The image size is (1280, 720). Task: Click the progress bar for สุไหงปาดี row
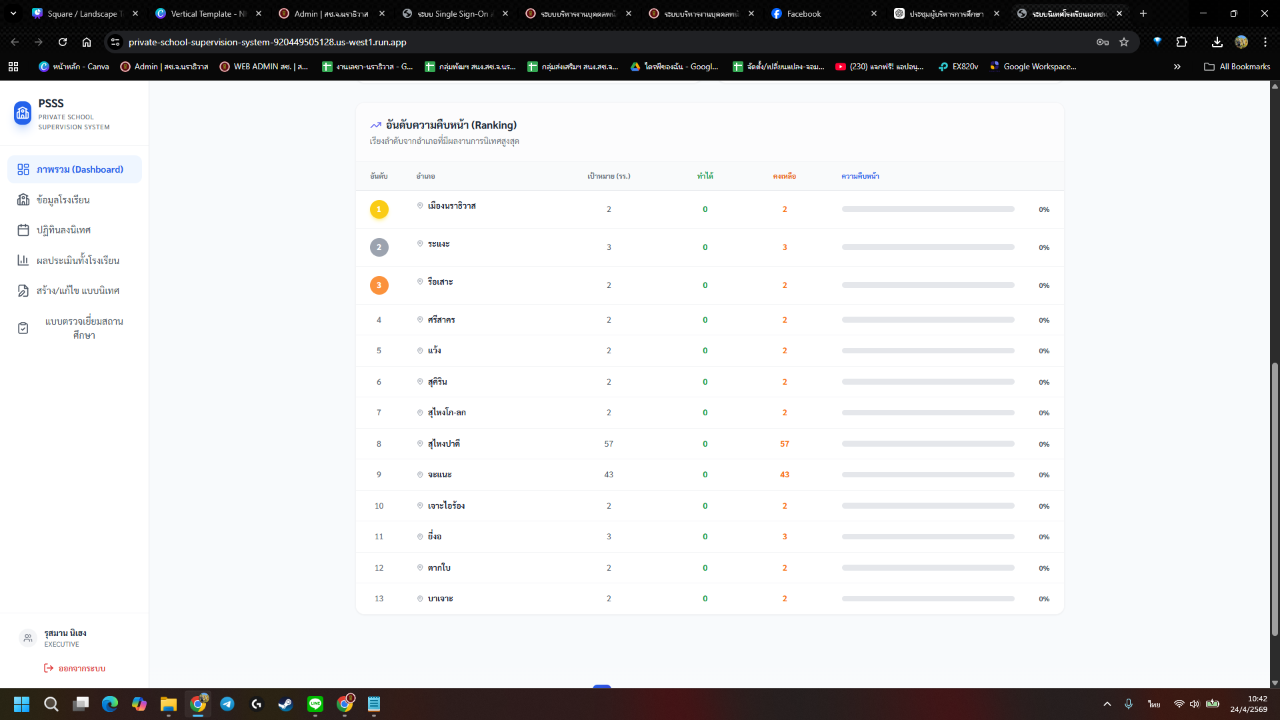(928, 444)
